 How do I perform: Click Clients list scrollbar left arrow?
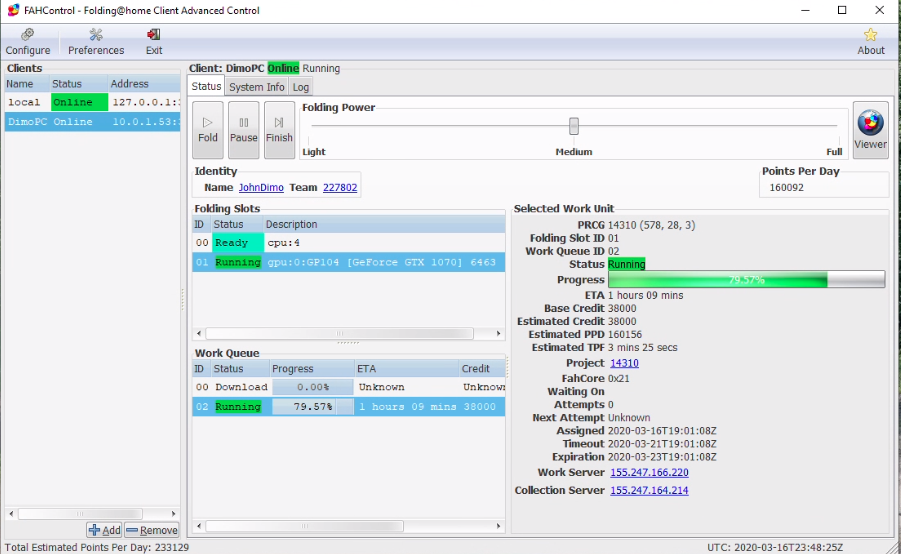tap(11, 513)
